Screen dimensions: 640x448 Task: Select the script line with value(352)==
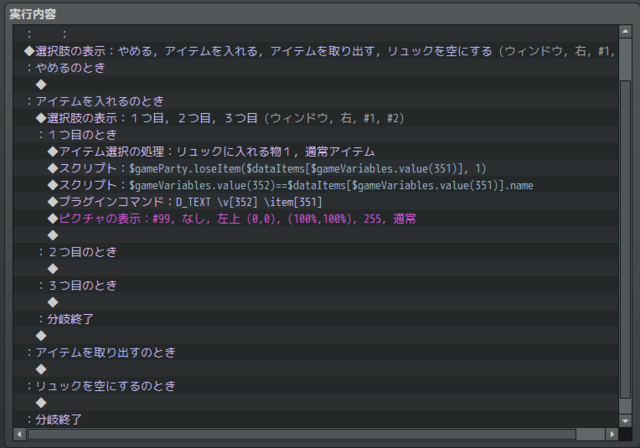[x=316, y=185]
